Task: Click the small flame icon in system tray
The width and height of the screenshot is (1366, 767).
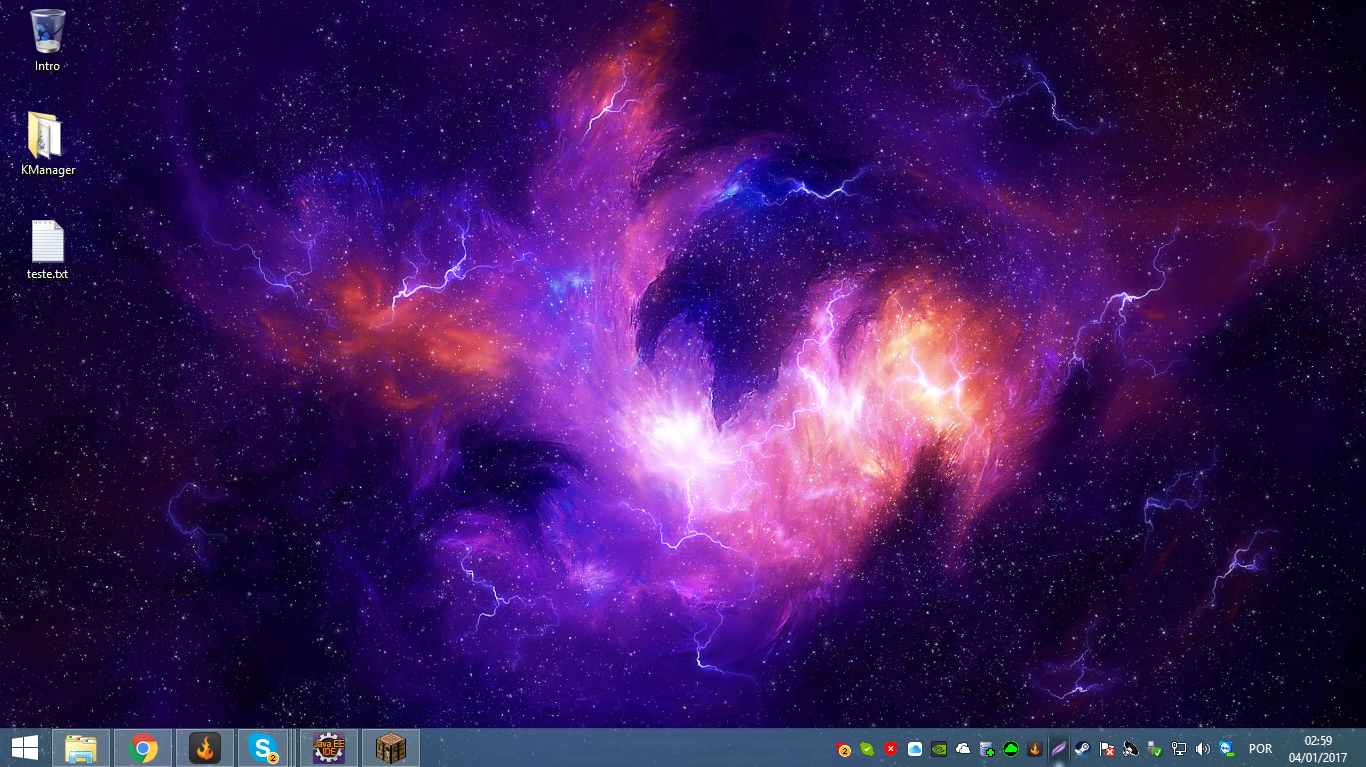Action: tap(1035, 749)
